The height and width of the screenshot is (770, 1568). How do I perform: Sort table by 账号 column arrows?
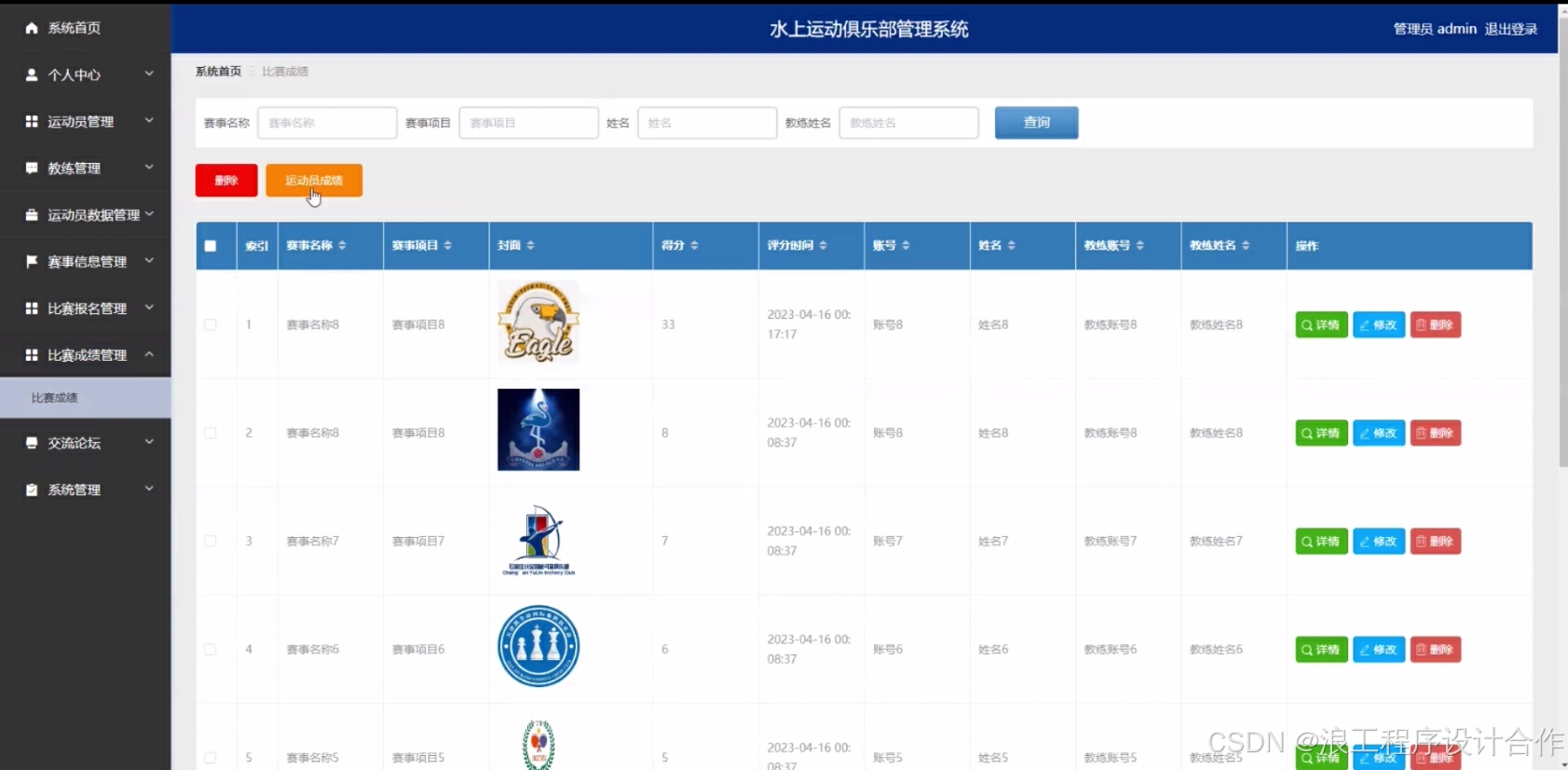907,245
